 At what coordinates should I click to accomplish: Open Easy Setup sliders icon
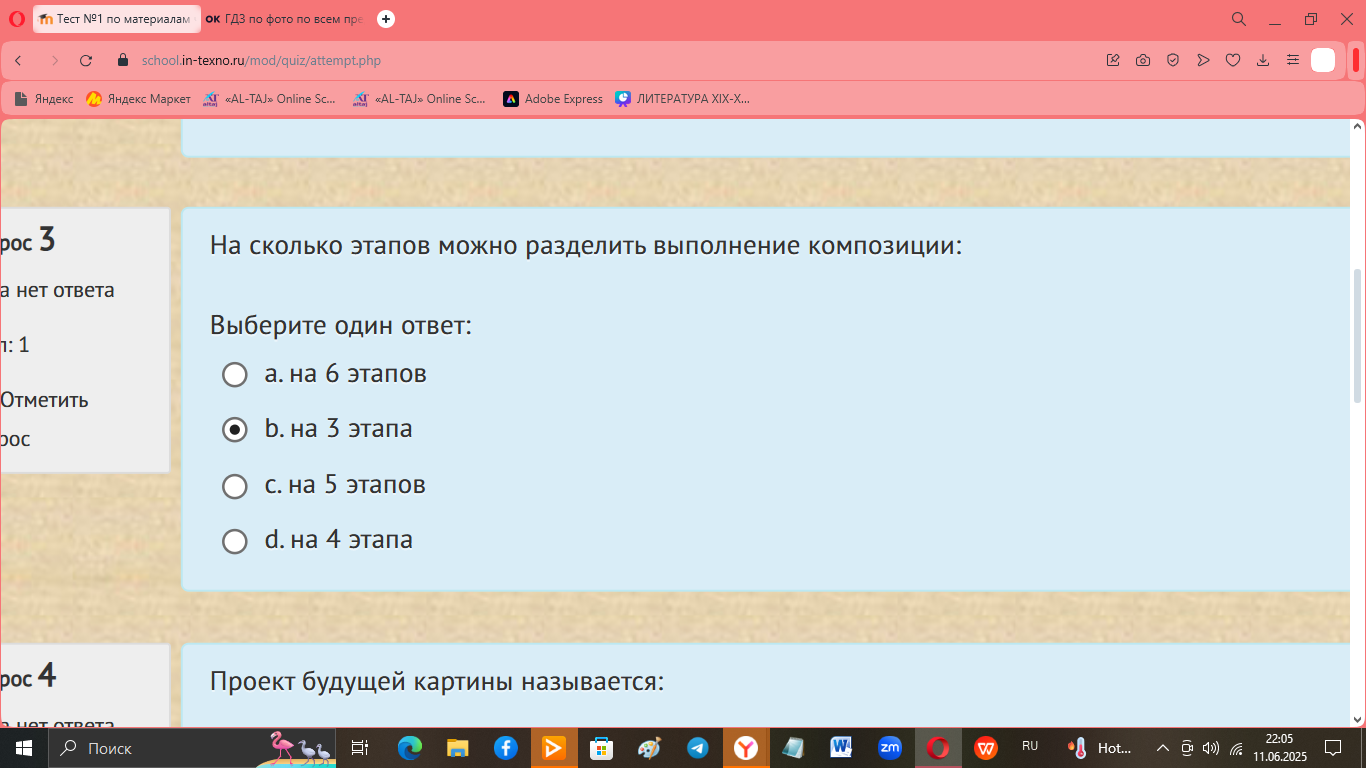(x=1292, y=61)
